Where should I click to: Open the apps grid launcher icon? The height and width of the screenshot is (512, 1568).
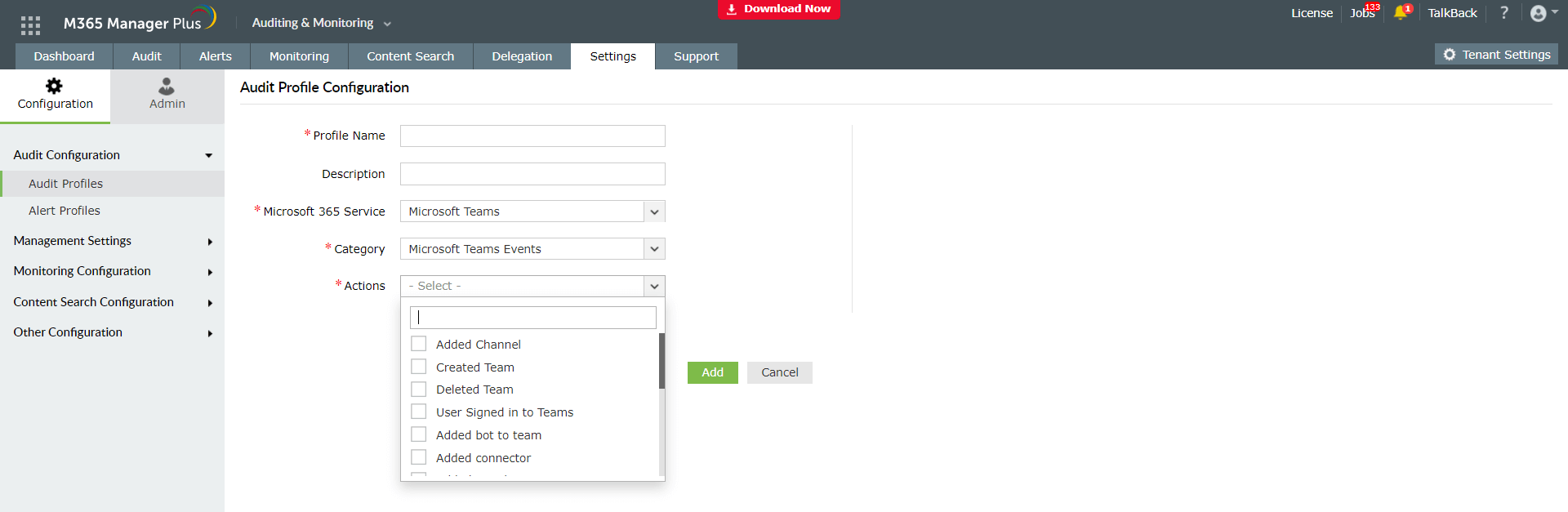pos(30,25)
